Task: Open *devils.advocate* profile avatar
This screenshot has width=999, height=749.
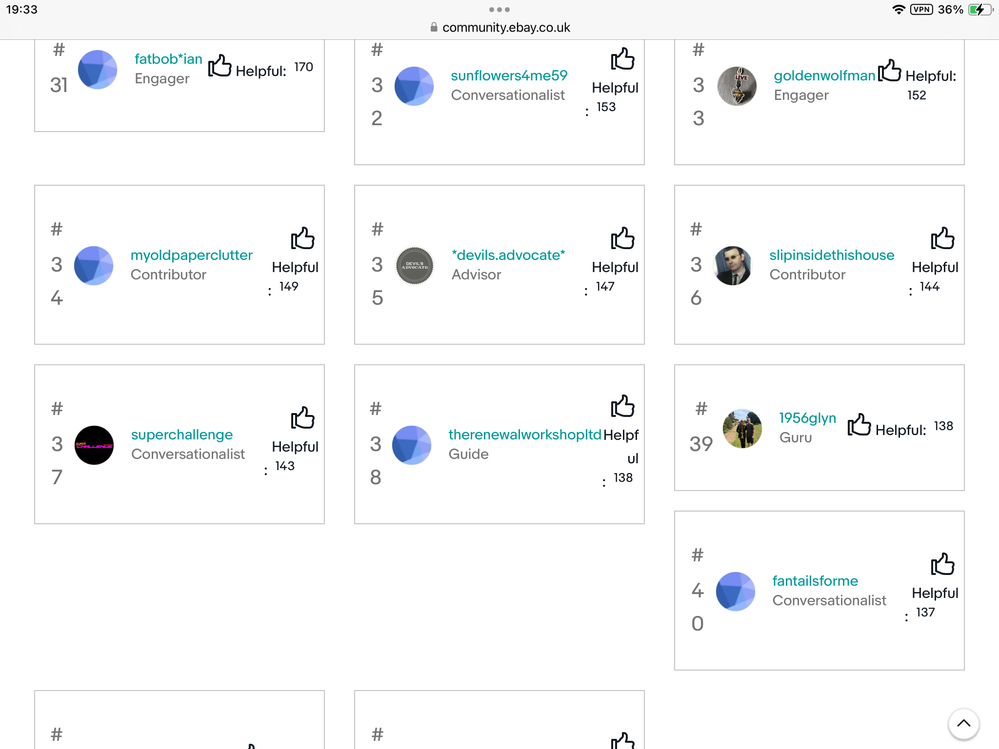Action: click(415, 266)
